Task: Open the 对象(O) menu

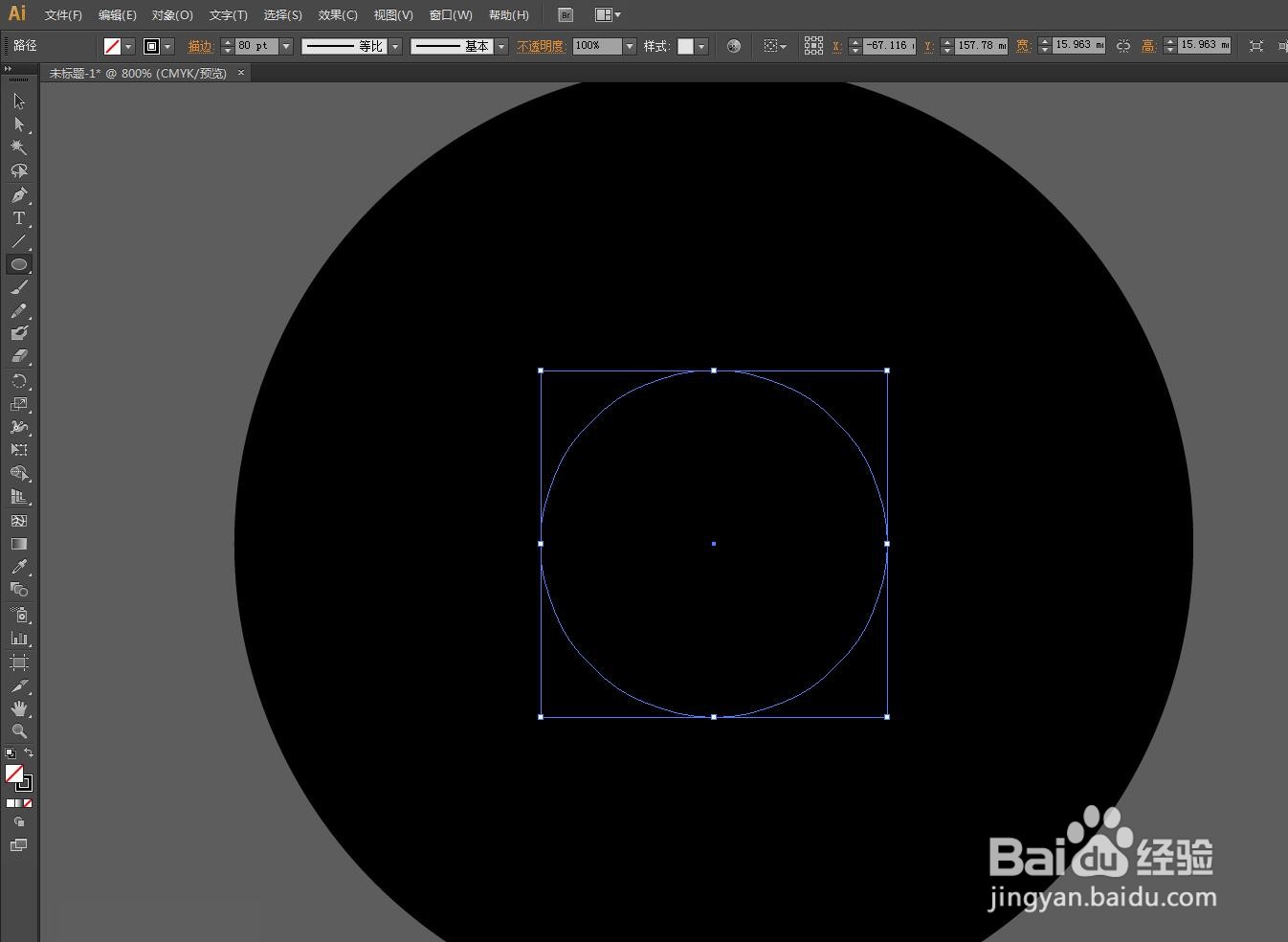Action: [172, 15]
